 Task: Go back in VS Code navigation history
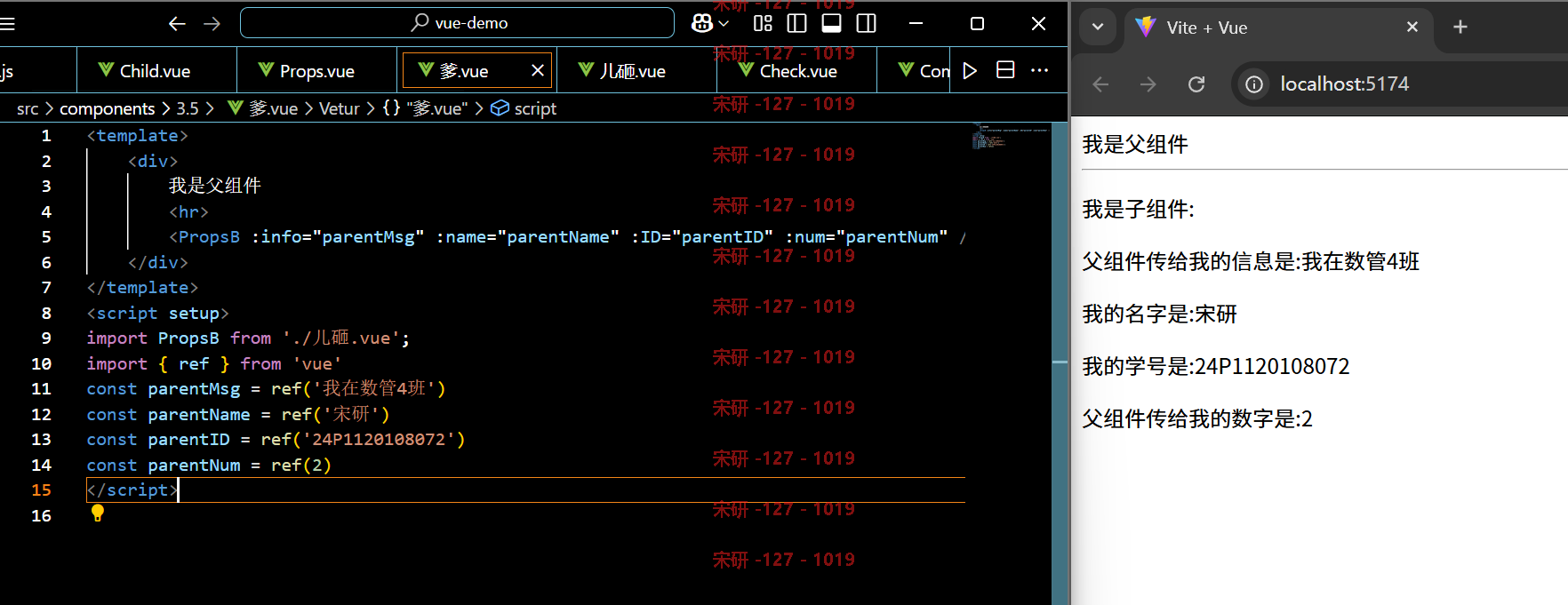tap(177, 24)
